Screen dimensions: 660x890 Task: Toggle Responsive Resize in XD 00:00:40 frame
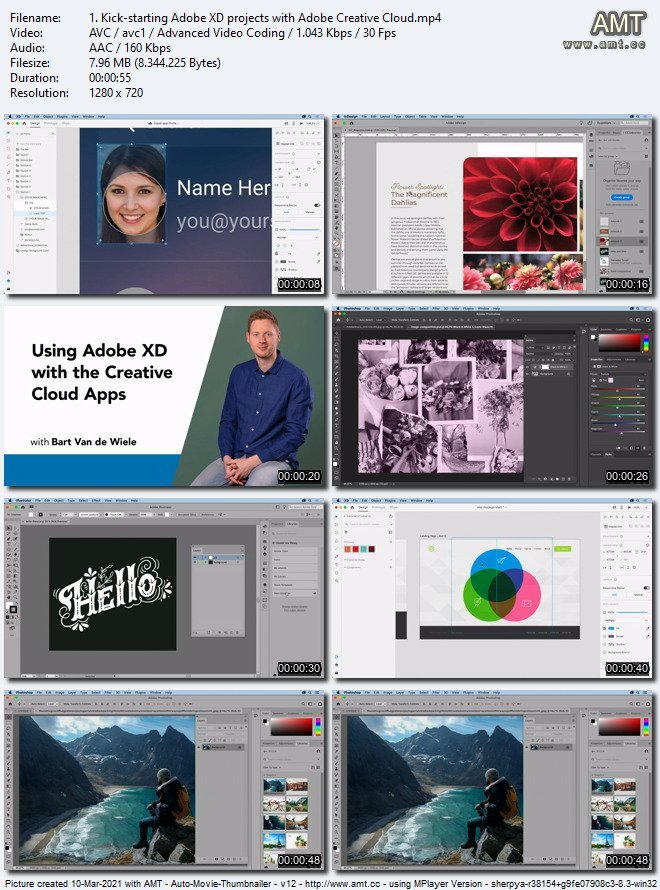pos(646,587)
